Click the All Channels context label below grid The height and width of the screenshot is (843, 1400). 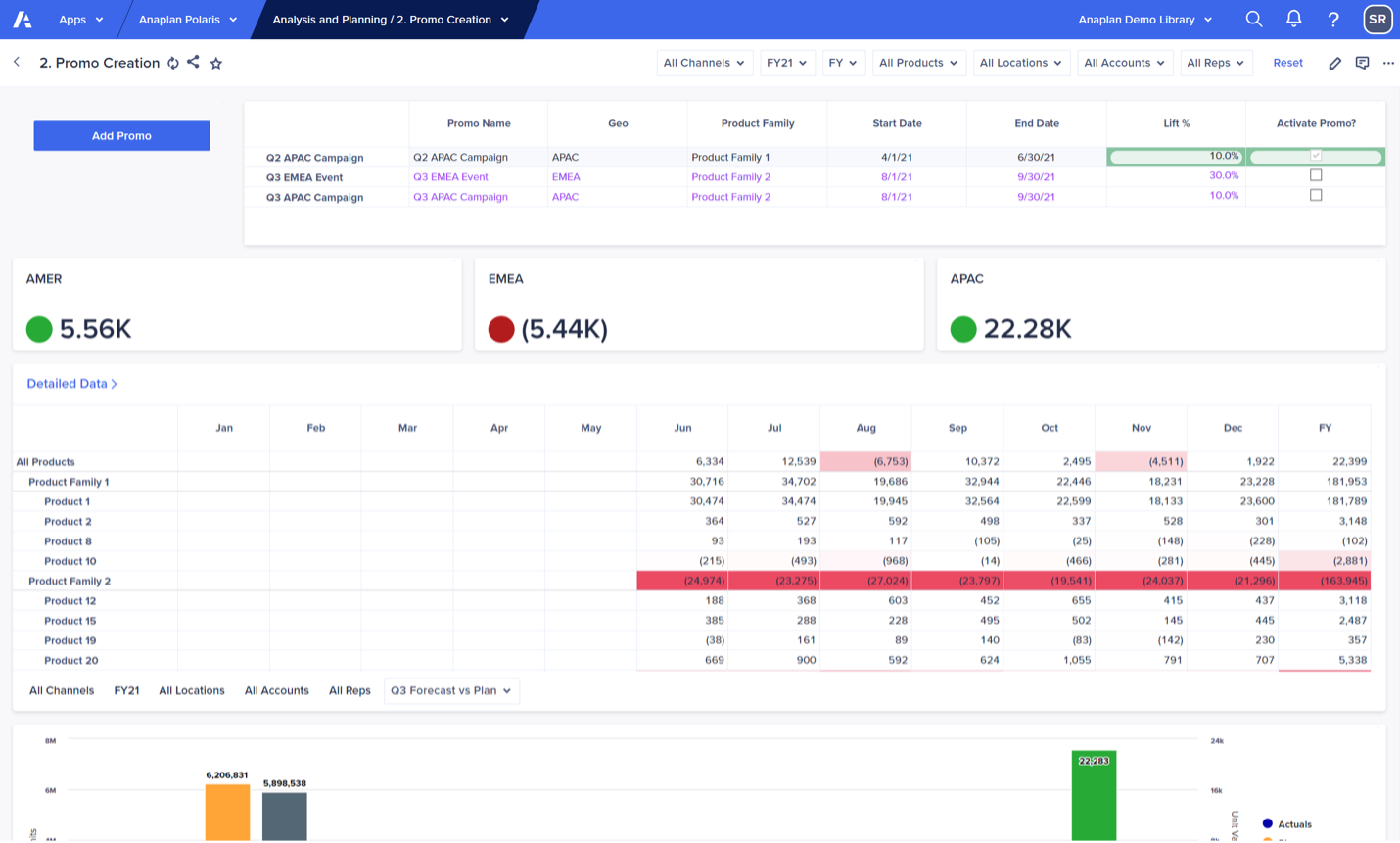[62, 690]
